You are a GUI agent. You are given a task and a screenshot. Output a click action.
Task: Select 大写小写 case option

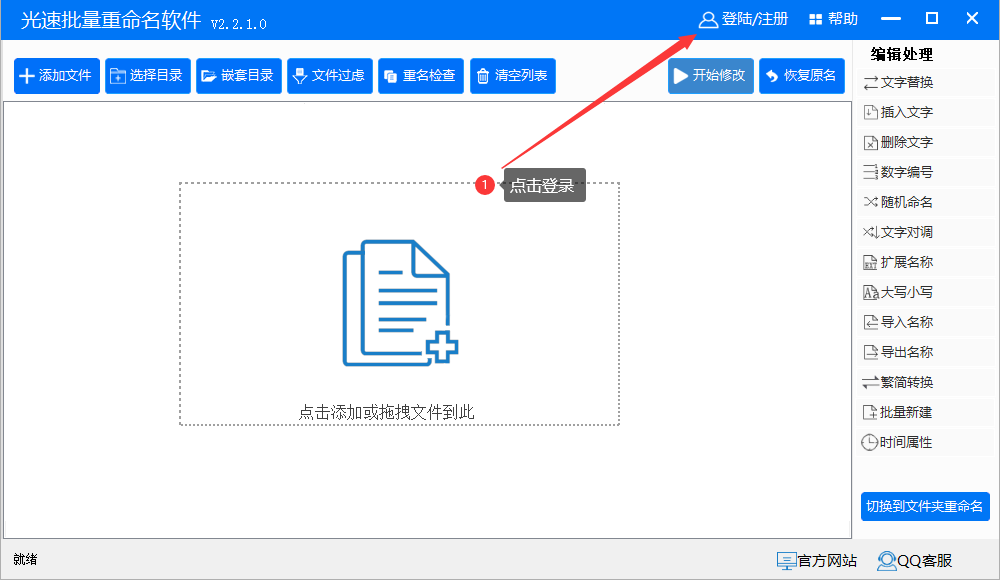pos(926,292)
